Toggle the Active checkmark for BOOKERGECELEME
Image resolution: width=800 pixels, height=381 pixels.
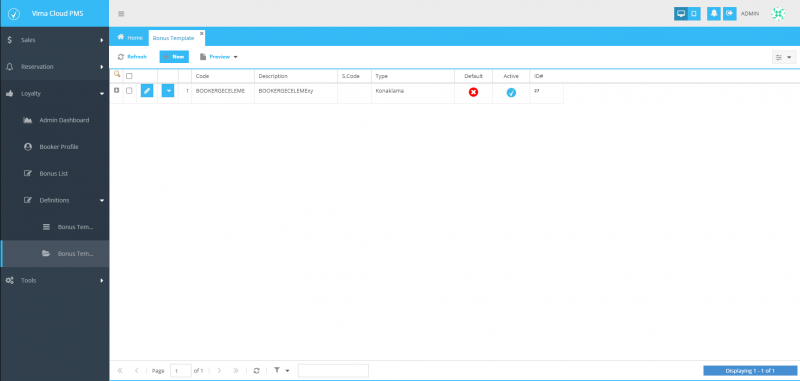coord(511,93)
